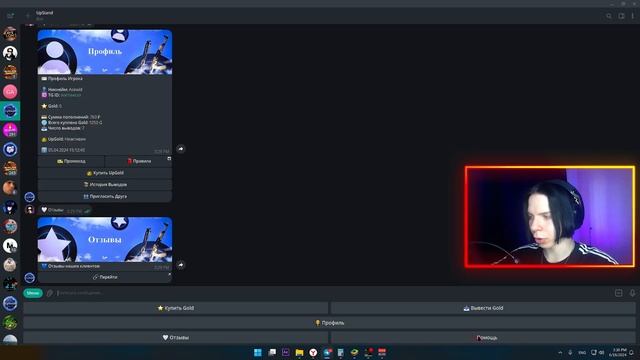
Task: Focus the message input field
Action: [x=333, y=293]
